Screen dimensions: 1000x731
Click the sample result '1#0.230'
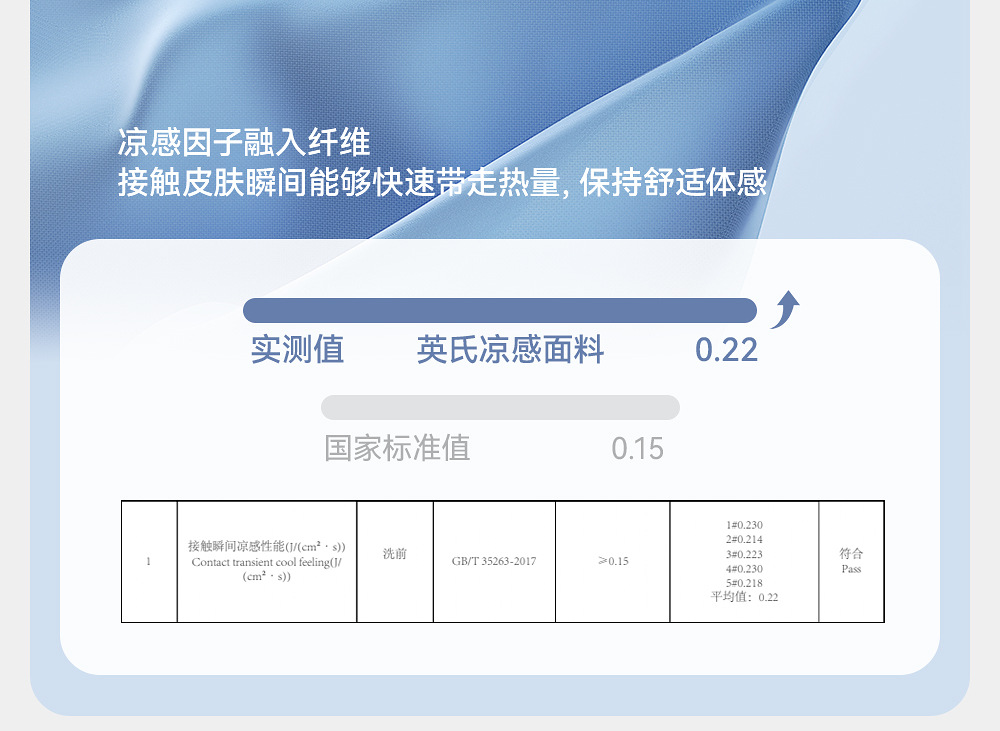point(744,525)
